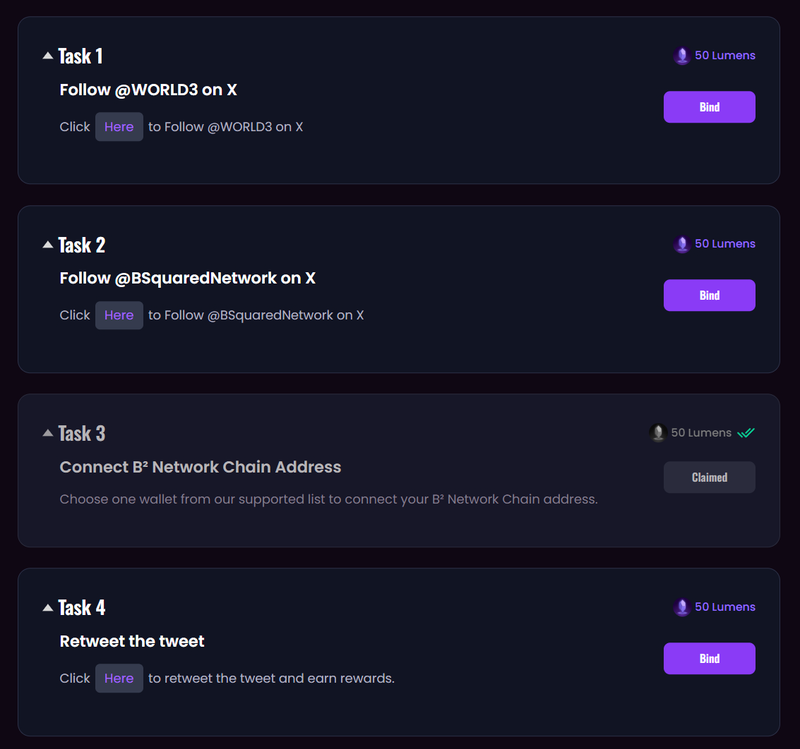Click the Retweet the tweet heading
Image resolution: width=800 pixels, height=749 pixels.
132,641
